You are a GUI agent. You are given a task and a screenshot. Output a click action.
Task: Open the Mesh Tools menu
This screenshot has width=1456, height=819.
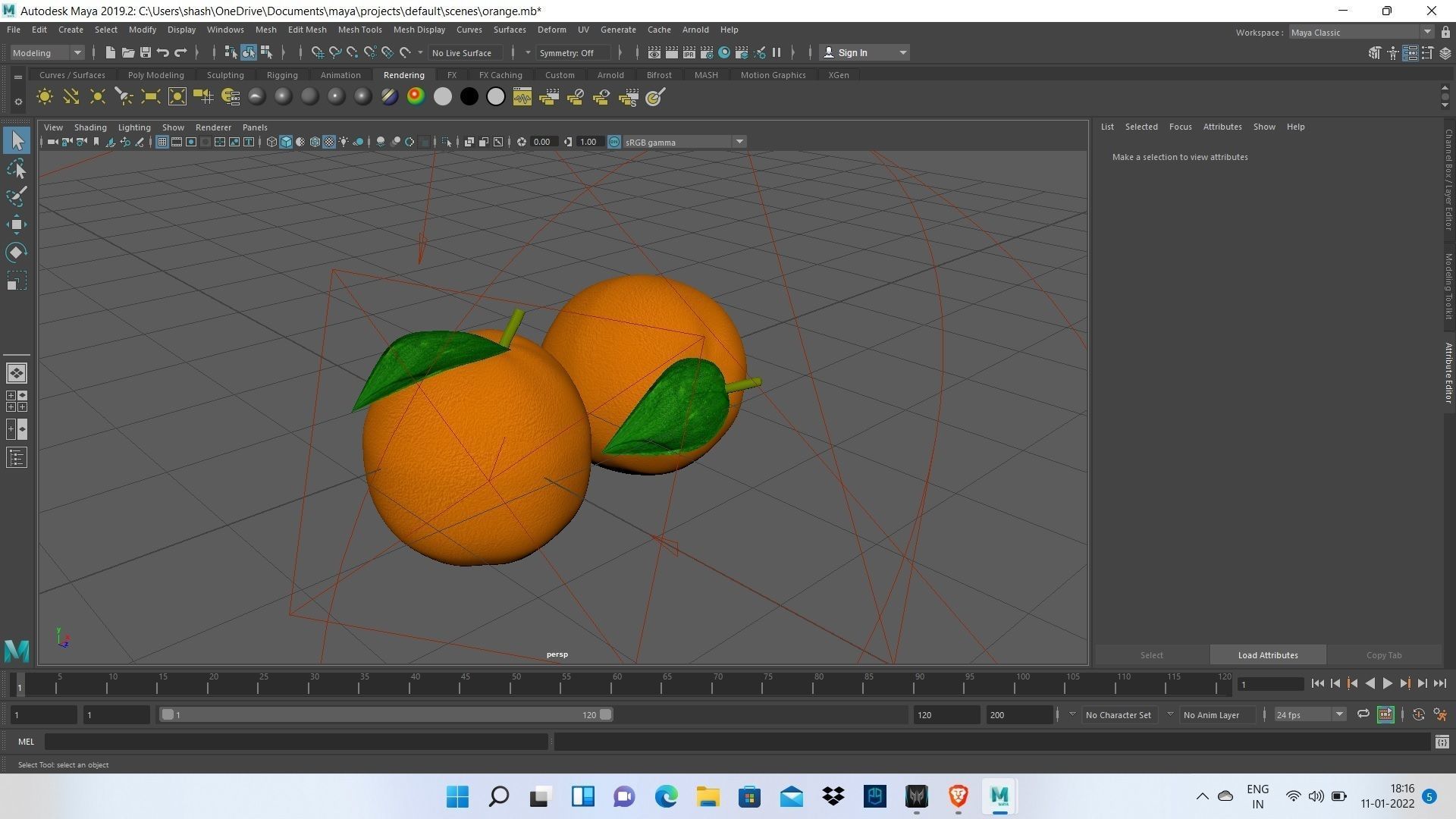[x=359, y=30]
